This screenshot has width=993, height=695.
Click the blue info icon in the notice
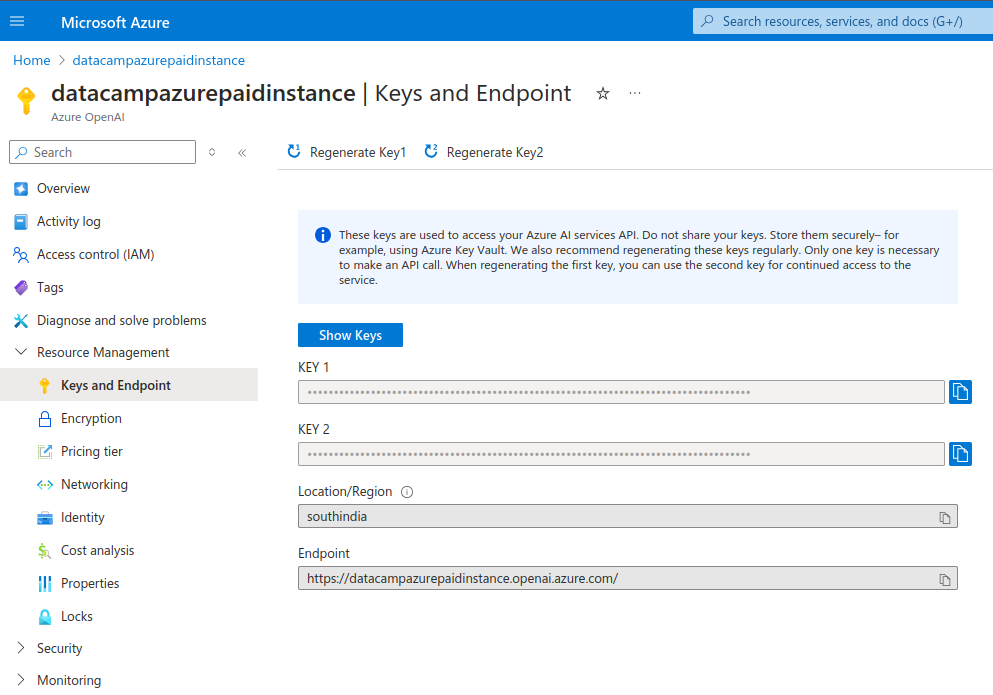coord(323,235)
